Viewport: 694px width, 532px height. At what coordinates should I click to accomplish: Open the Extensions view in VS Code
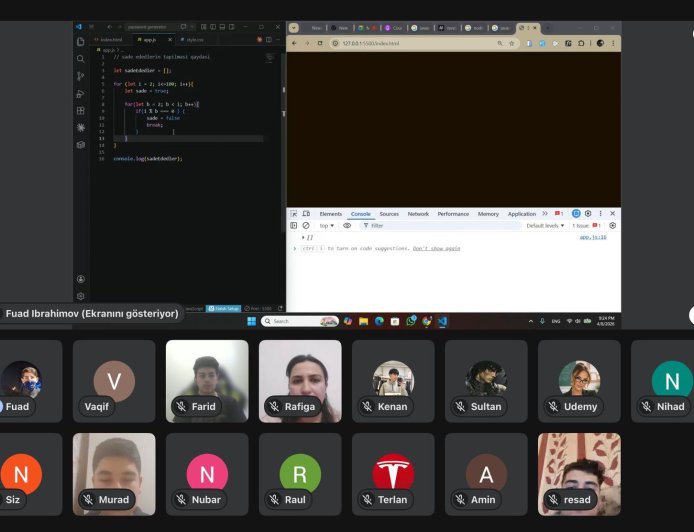[81, 111]
